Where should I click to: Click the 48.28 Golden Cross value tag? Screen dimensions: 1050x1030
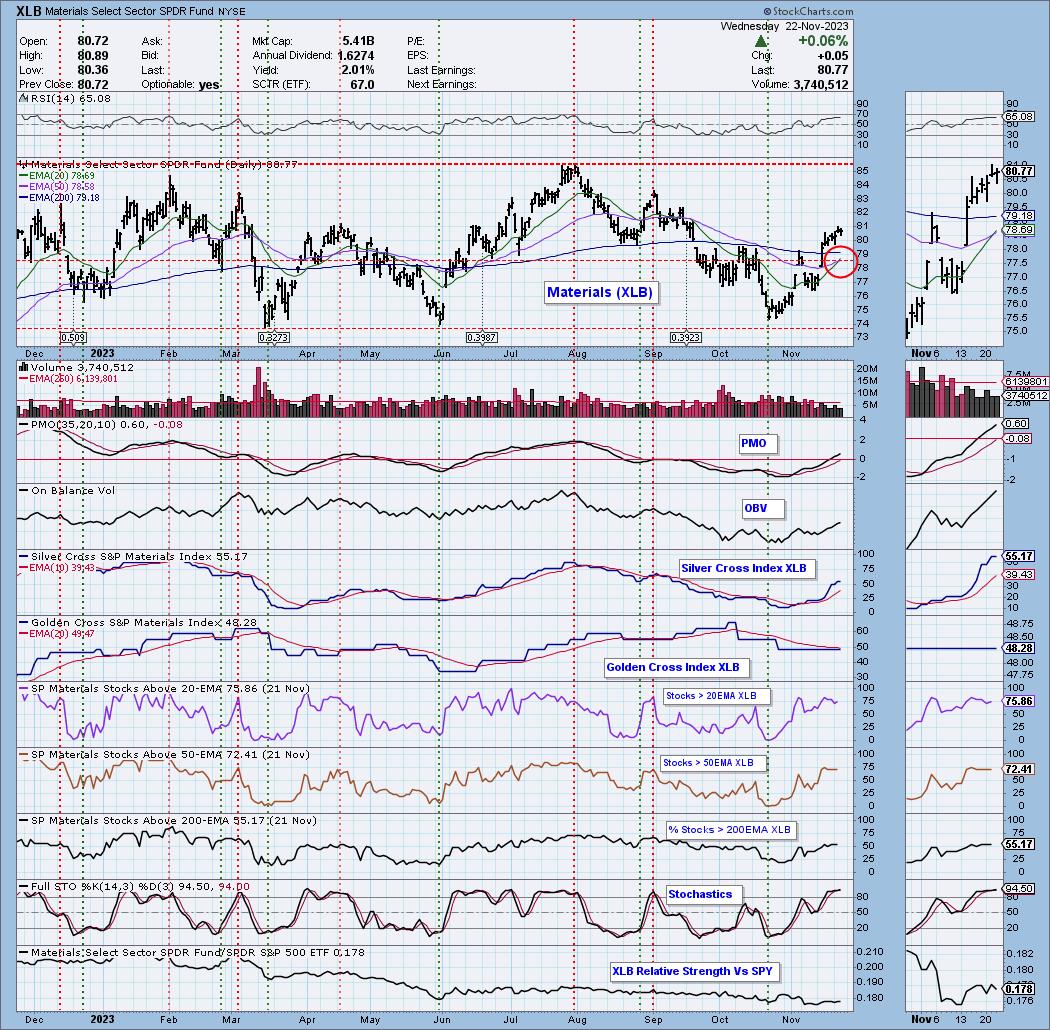pyautogui.click(x=1019, y=648)
